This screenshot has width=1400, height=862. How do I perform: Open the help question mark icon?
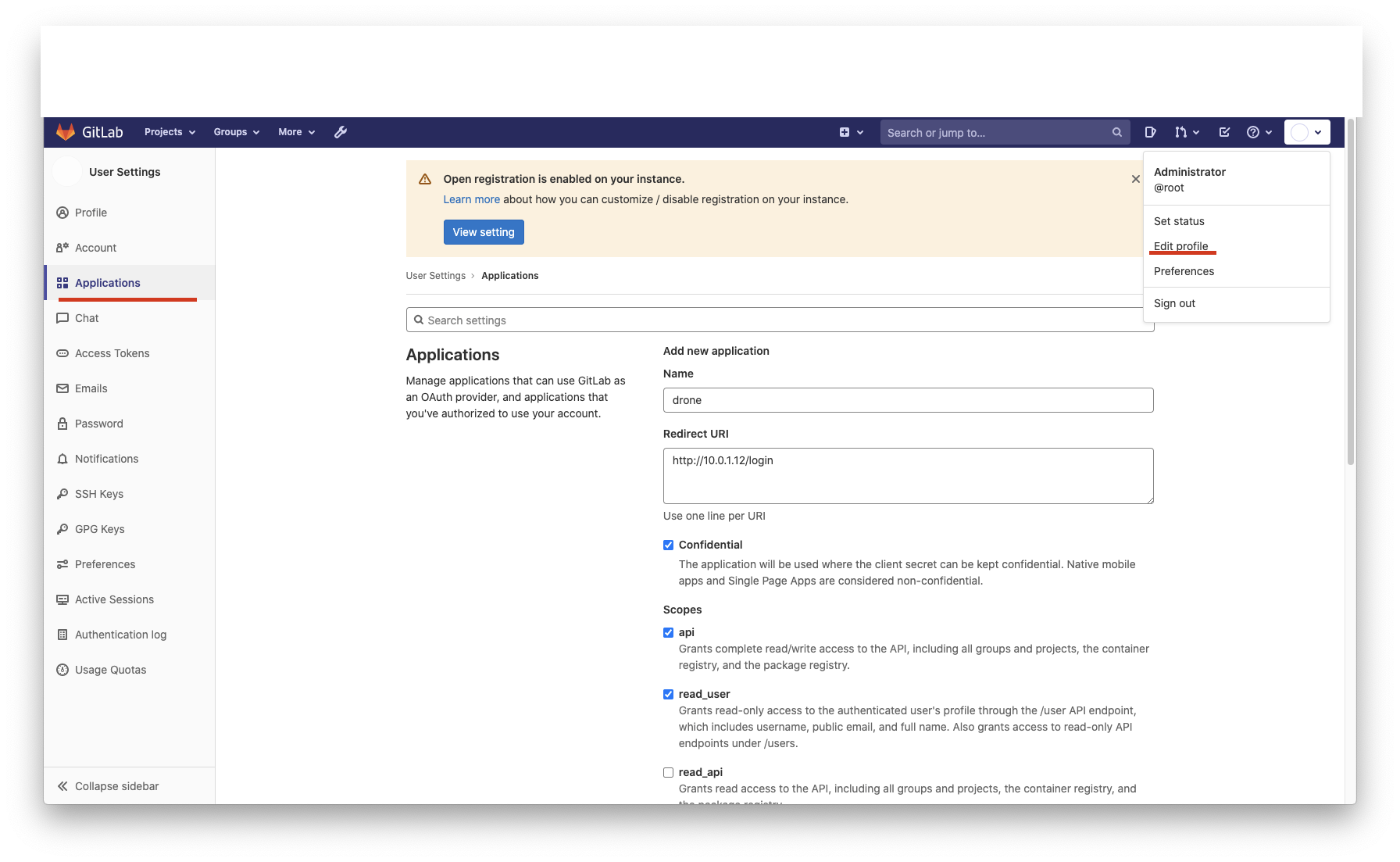click(1253, 132)
